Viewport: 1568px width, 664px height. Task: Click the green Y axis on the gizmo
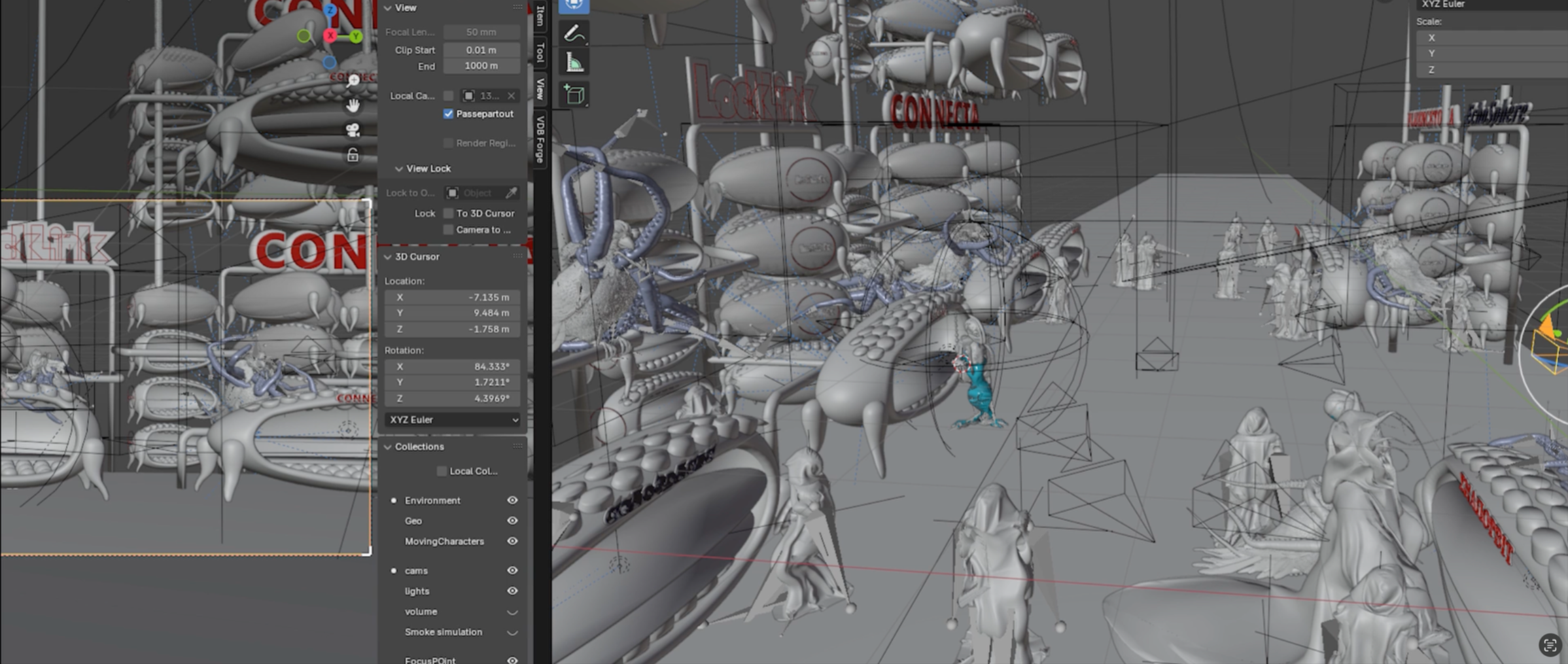[x=356, y=37]
